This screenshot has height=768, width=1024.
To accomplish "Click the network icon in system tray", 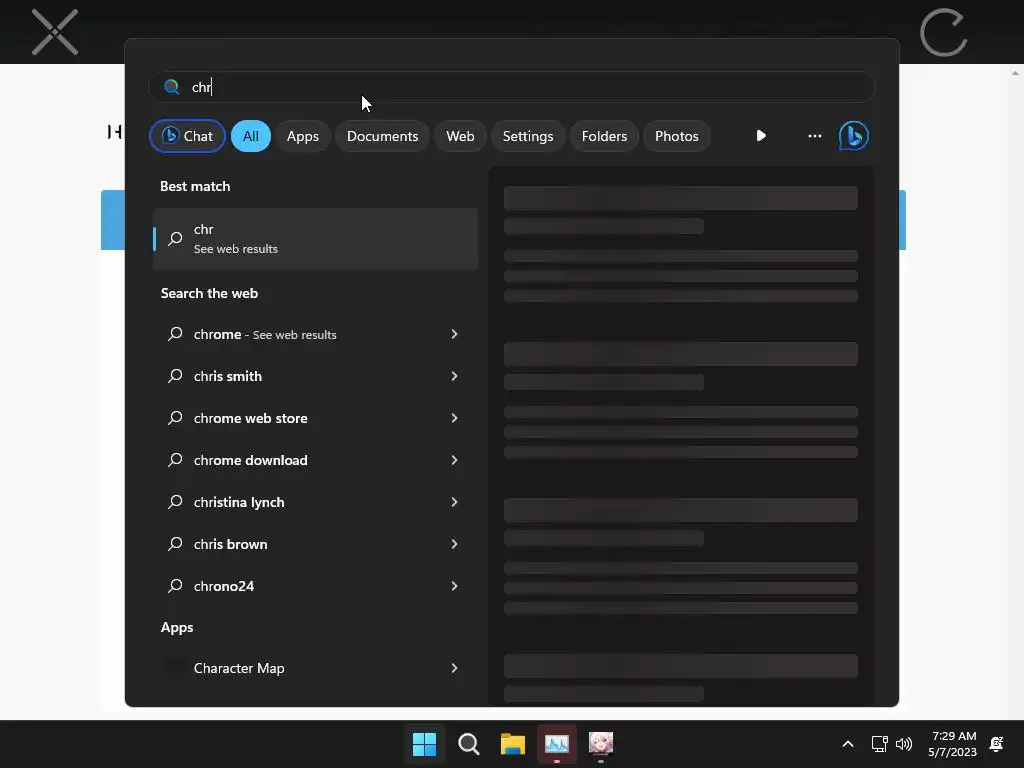I will 880,744.
